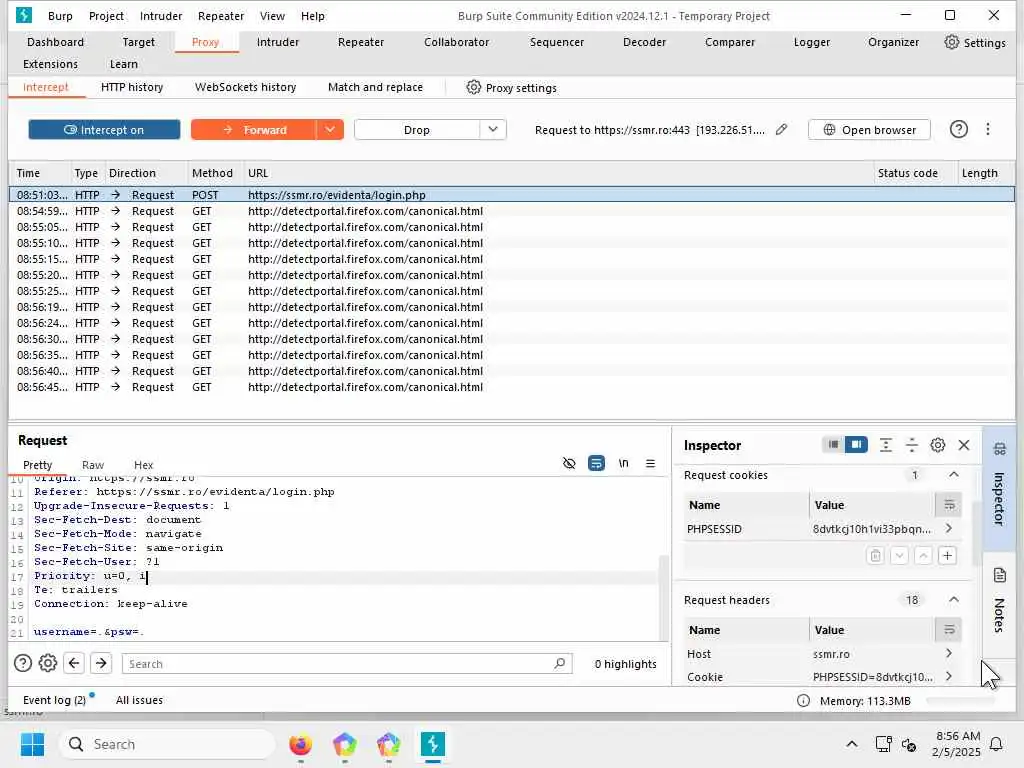1024x768 pixels.
Task: Edit target host with pencil icon
Action: click(x=781, y=129)
